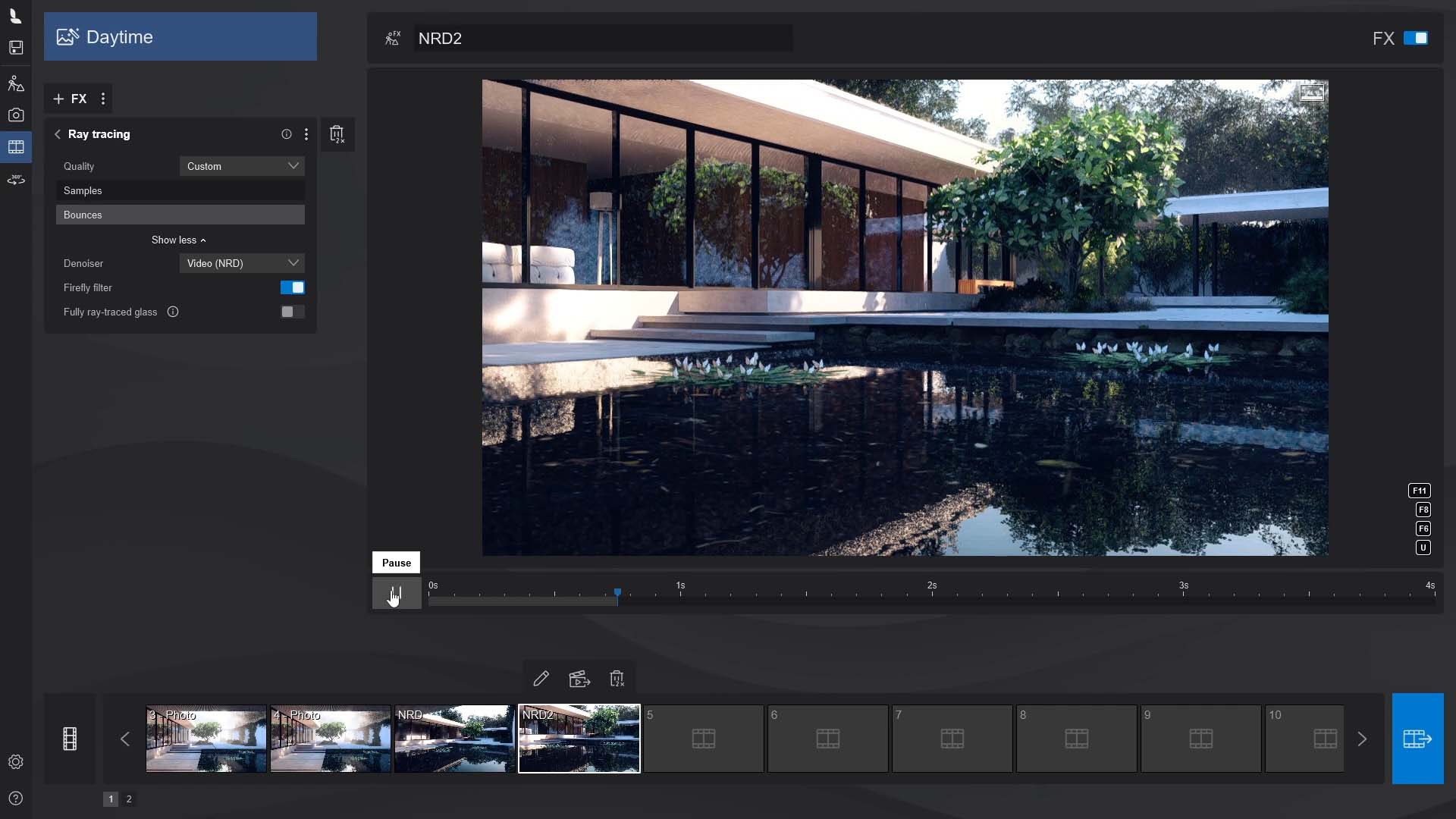Open the Quality dropdown set to Custom
The width and height of the screenshot is (1456, 819).
click(242, 166)
